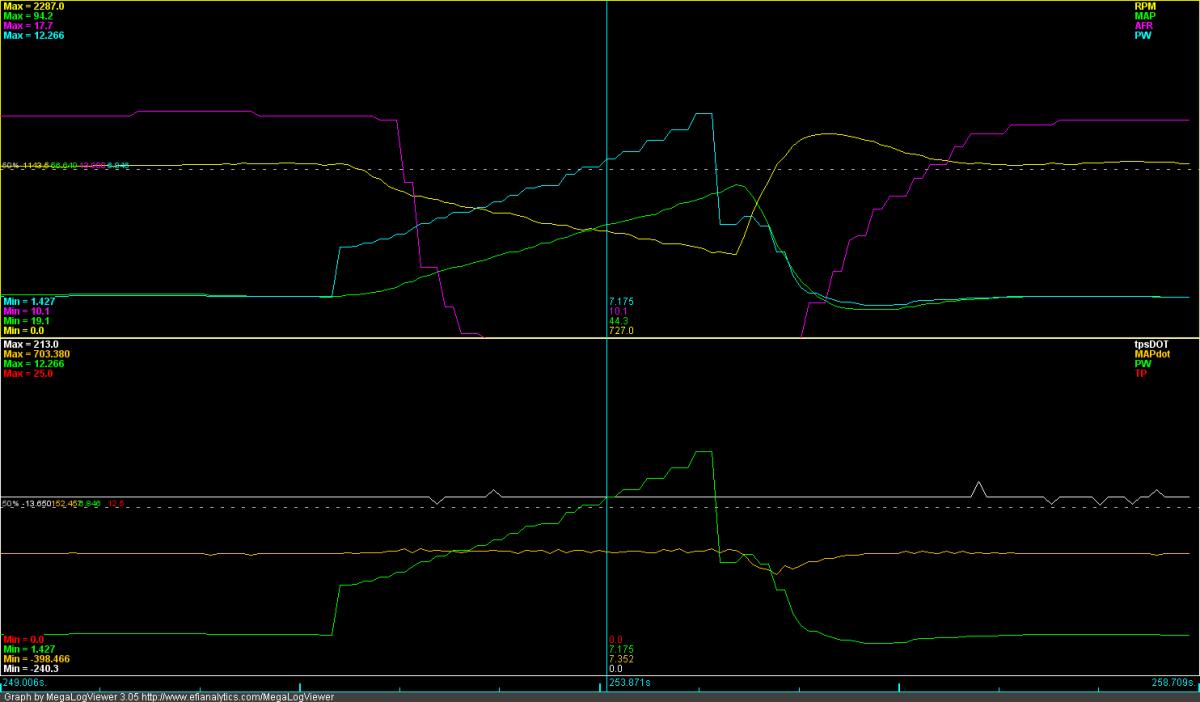Viewport: 1200px width, 702px height.
Task: Click the Max = 703.380 MAPdot readout
Action: (37, 353)
